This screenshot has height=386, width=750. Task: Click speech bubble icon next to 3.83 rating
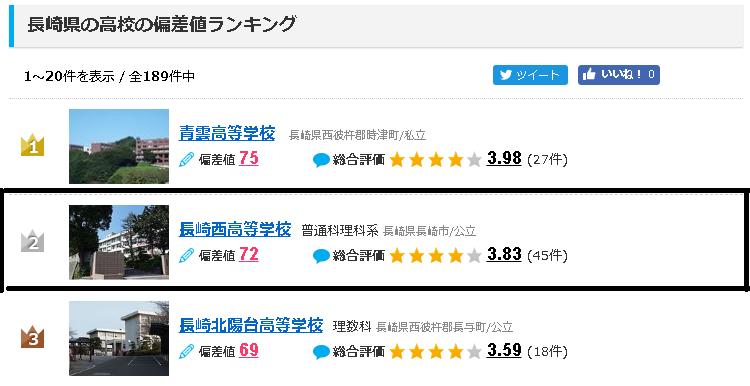coord(321,256)
